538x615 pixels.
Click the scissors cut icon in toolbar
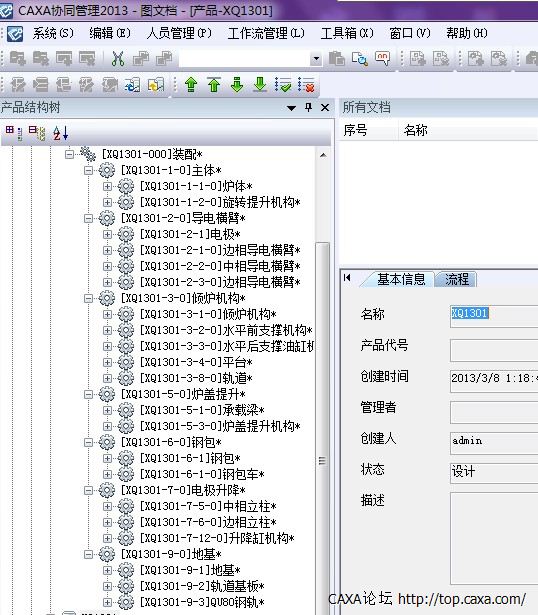coord(117,59)
